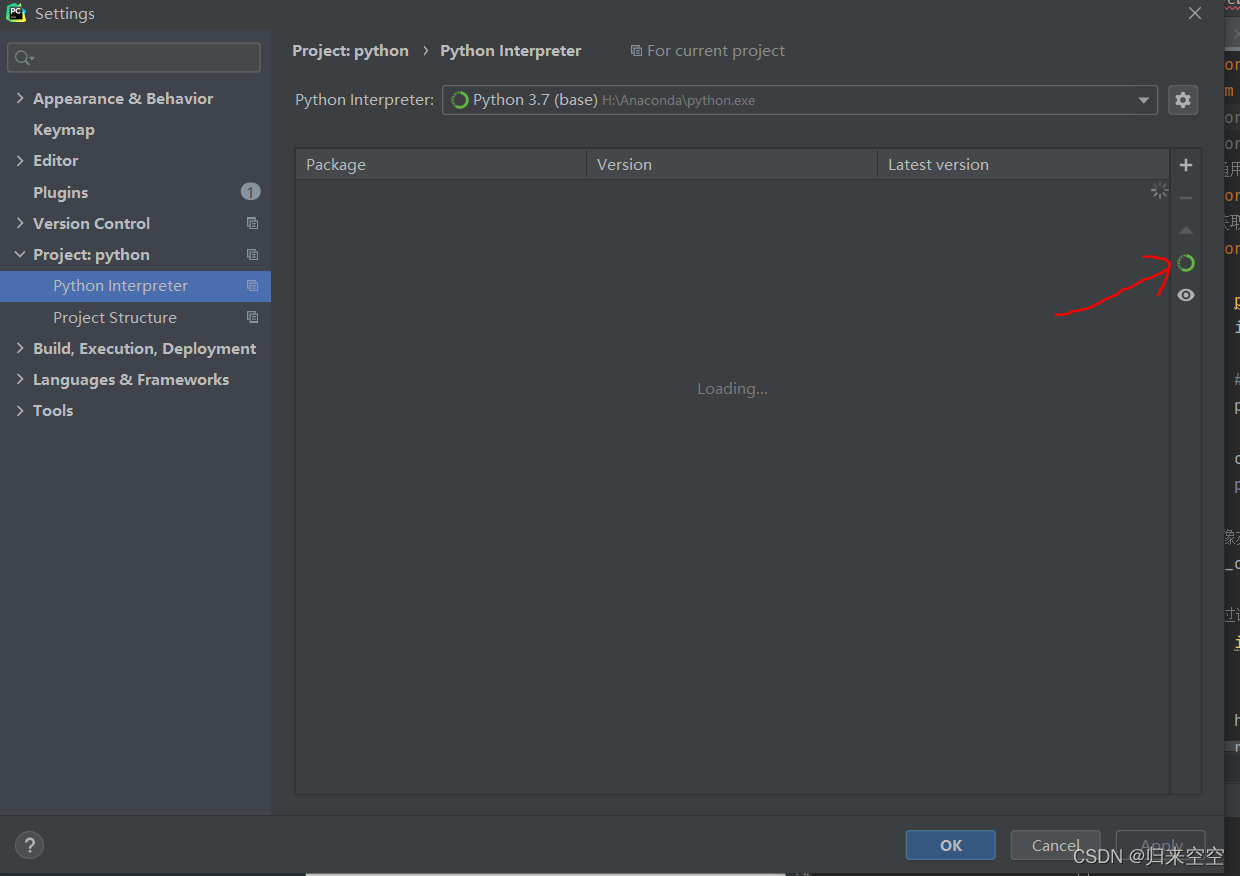Open the Plugins settings page

point(61,192)
